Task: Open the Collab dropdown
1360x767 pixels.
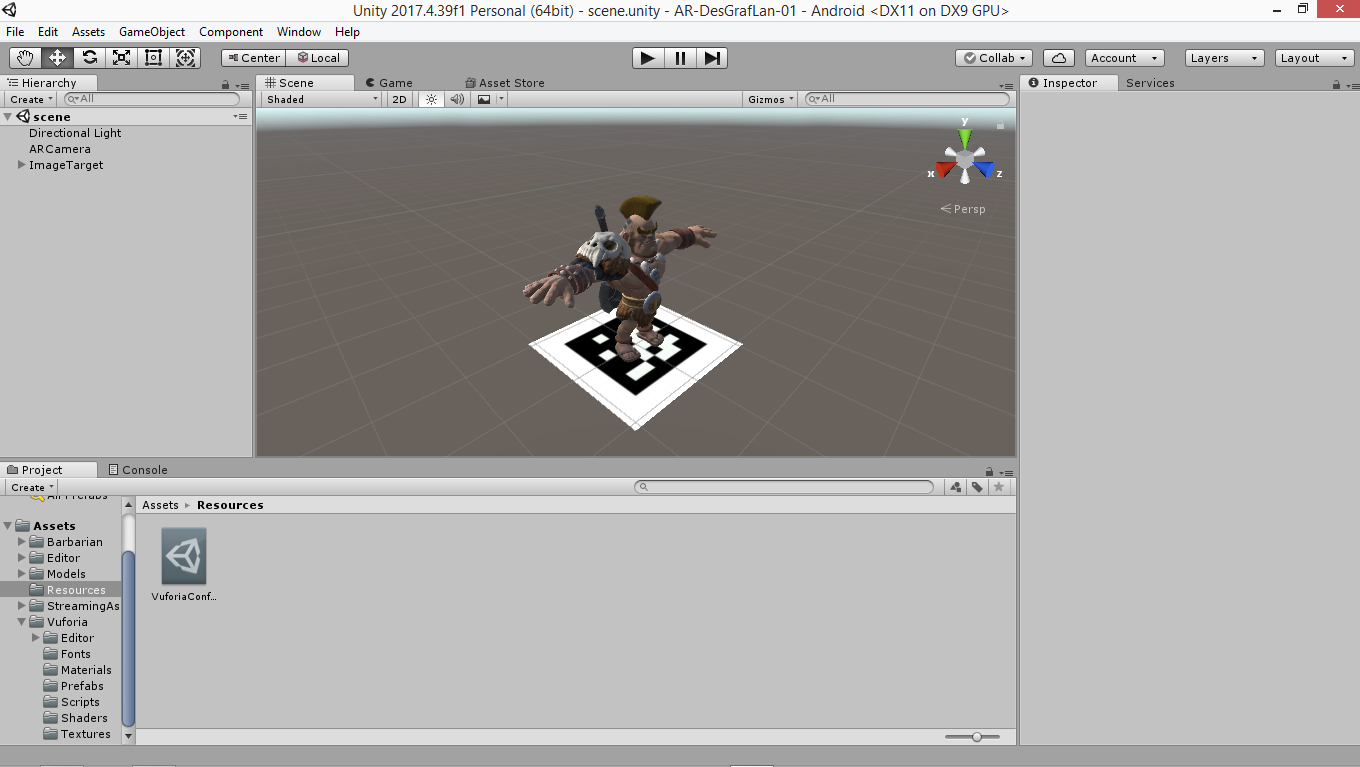Action: [994, 58]
